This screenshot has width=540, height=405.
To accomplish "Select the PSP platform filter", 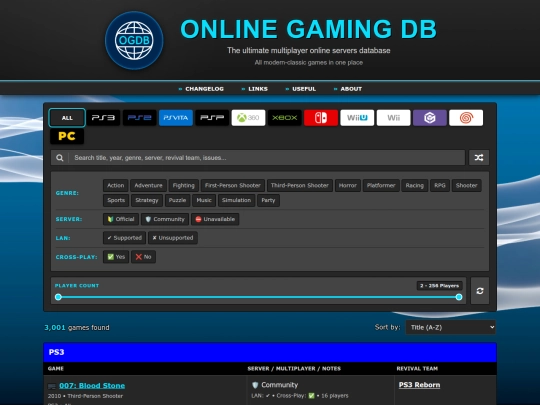I will click(212, 118).
